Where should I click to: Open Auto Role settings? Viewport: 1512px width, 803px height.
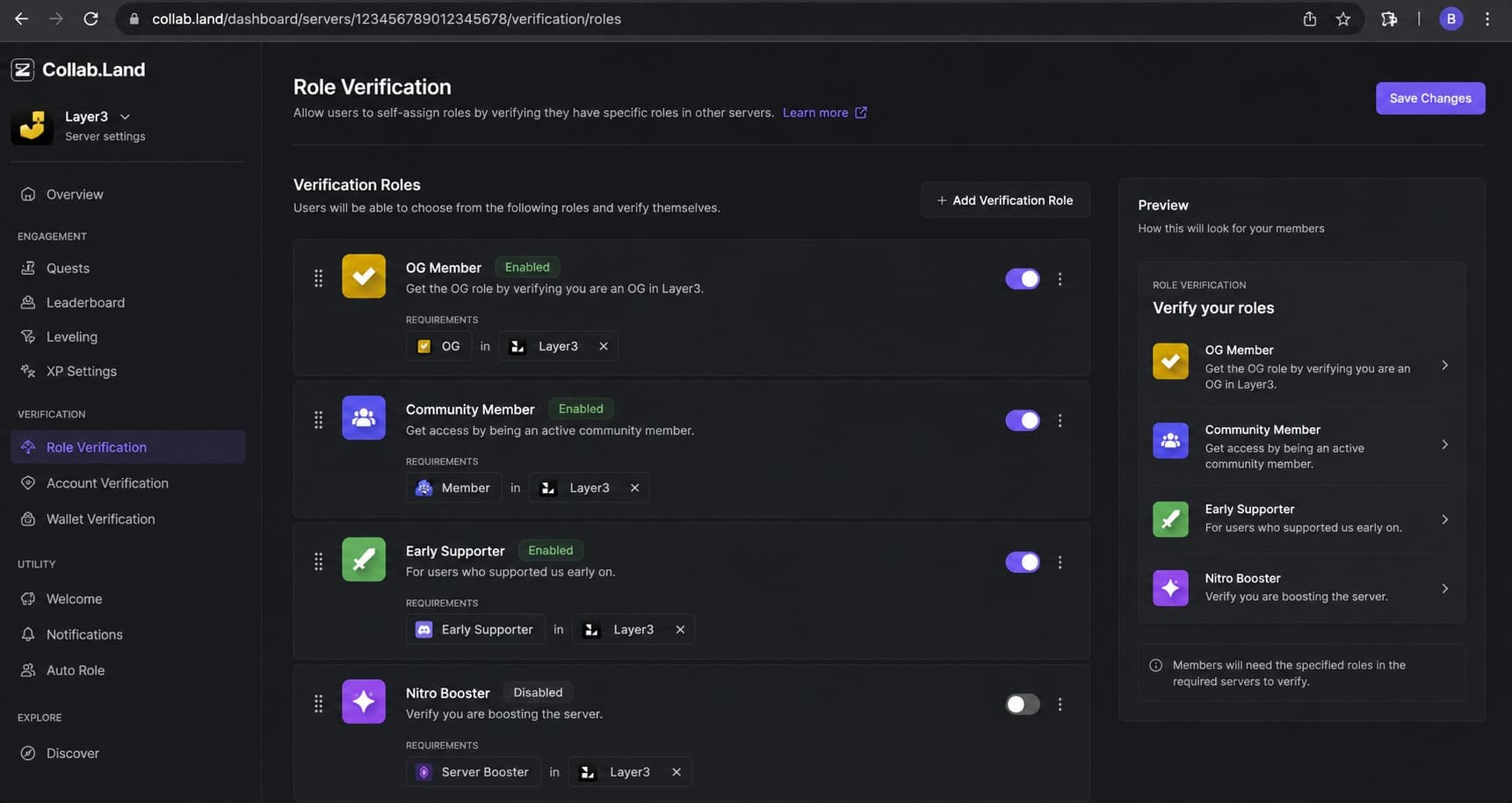click(128, 670)
